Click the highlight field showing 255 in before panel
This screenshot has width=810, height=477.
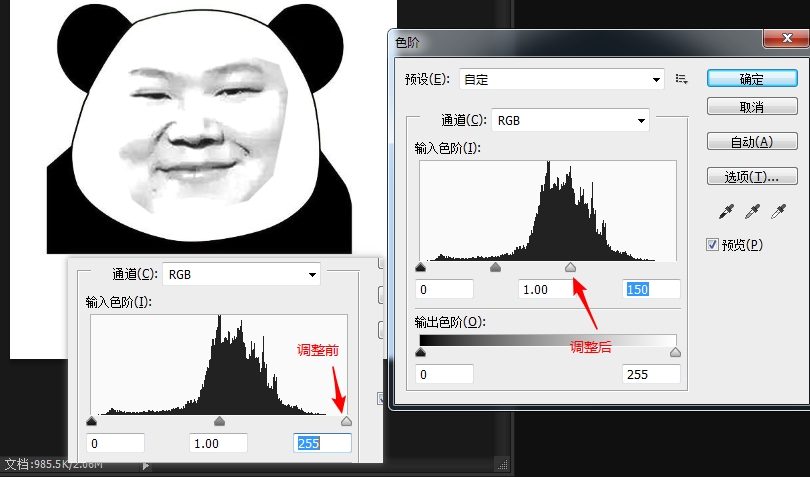[x=322, y=443]
